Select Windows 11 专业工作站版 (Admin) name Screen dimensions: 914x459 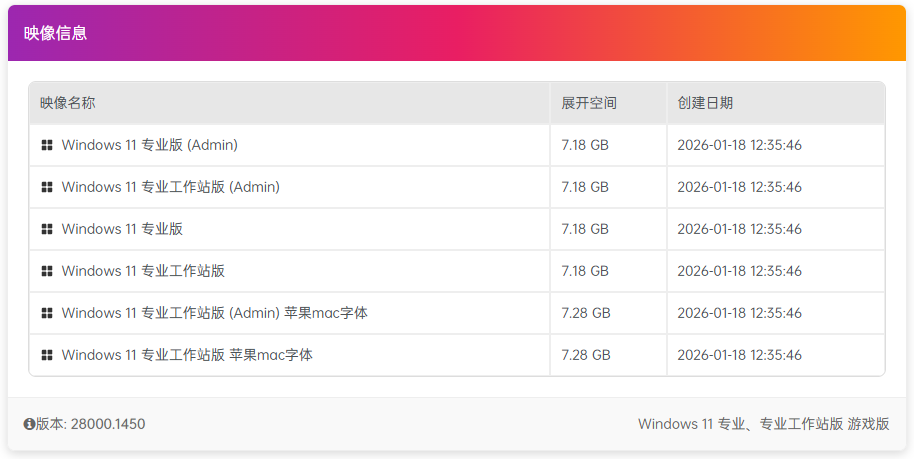coord(170,187)
